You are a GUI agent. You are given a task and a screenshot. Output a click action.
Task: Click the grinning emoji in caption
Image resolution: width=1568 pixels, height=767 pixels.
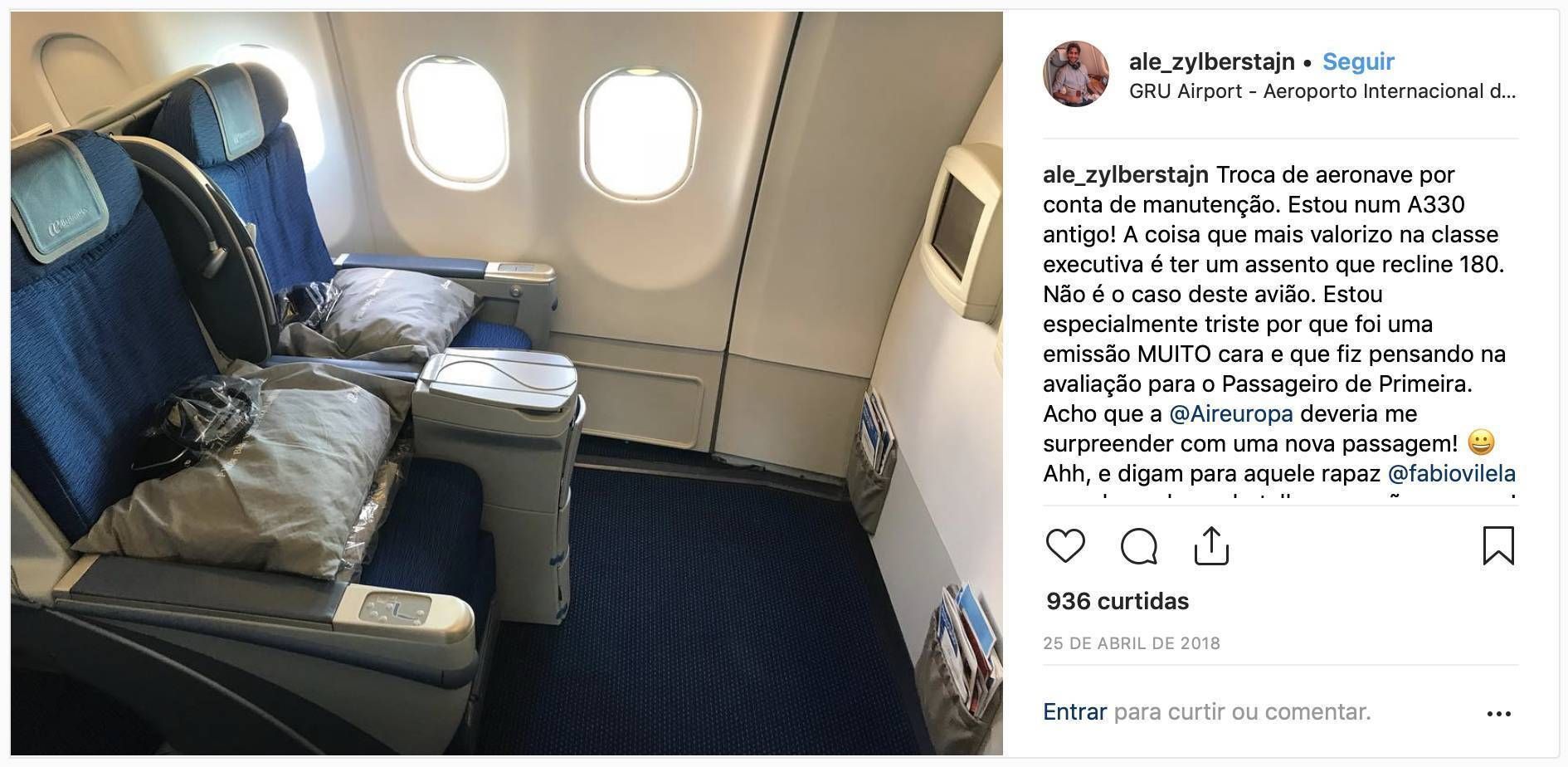pyautogui.click(x=1481, y=442)
